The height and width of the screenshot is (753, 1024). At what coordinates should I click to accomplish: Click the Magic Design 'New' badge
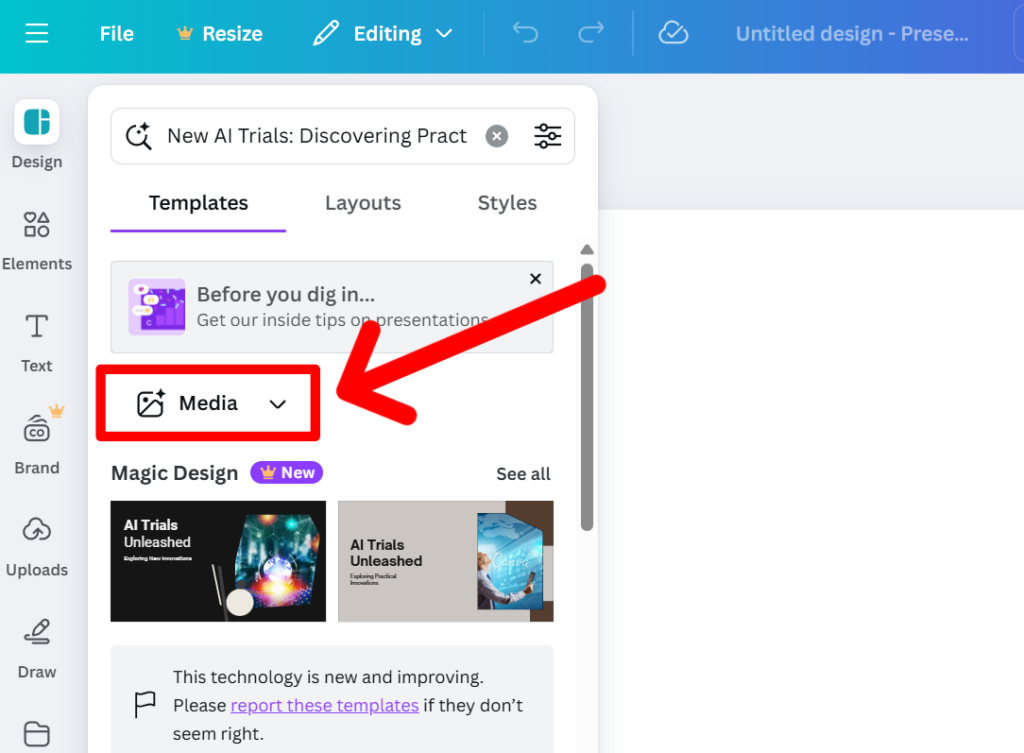[287, 472]
